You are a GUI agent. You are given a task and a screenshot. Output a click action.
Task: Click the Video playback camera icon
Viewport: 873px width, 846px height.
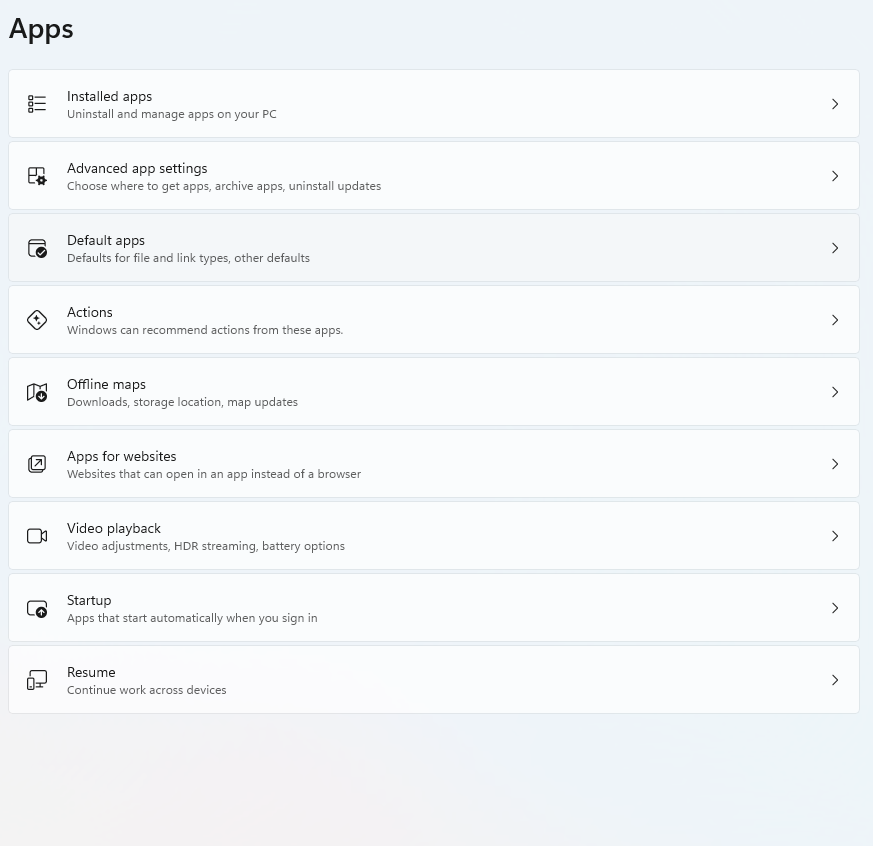click(x=37, y=536)
